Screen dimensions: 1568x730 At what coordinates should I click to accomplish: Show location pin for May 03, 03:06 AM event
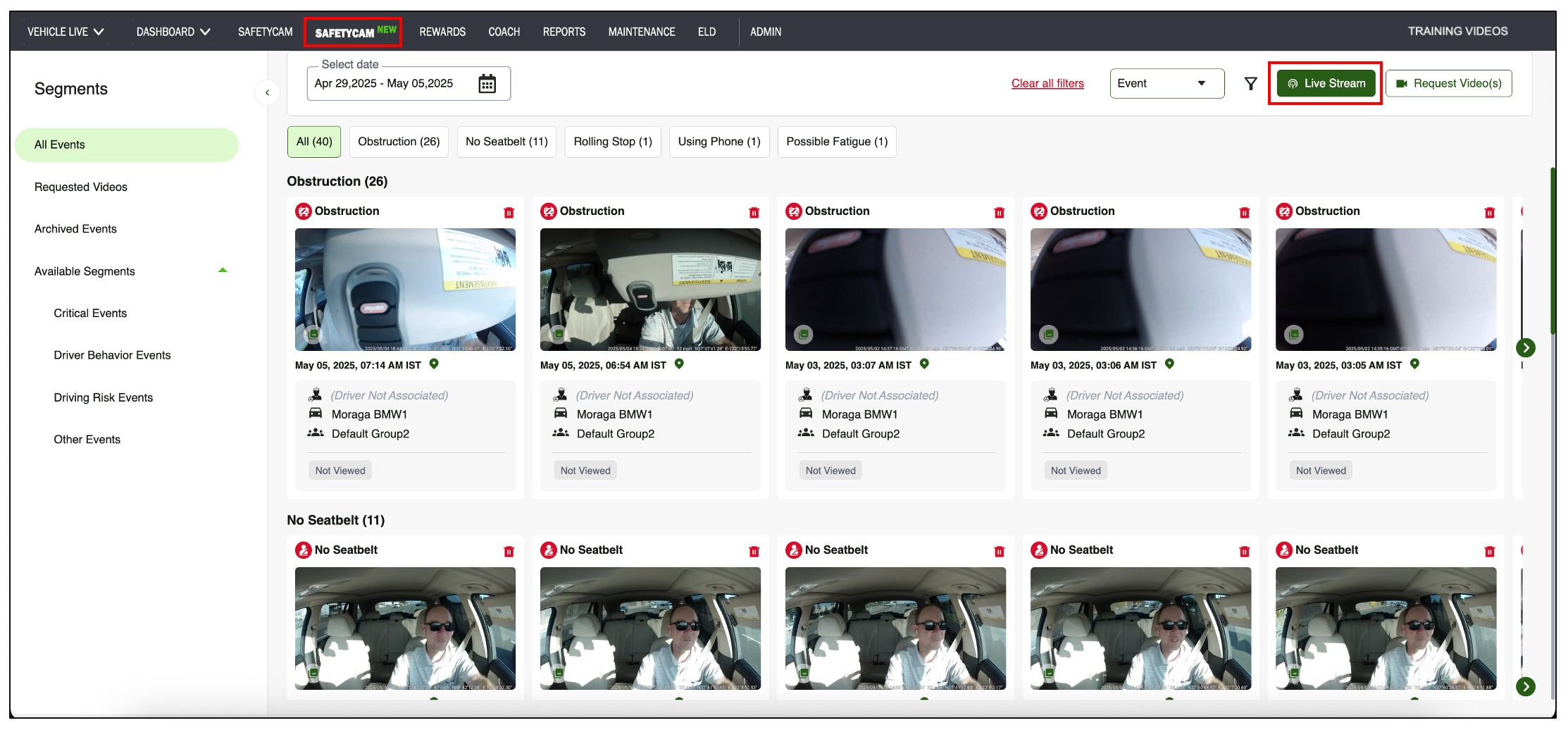[x=1169, y=364]
